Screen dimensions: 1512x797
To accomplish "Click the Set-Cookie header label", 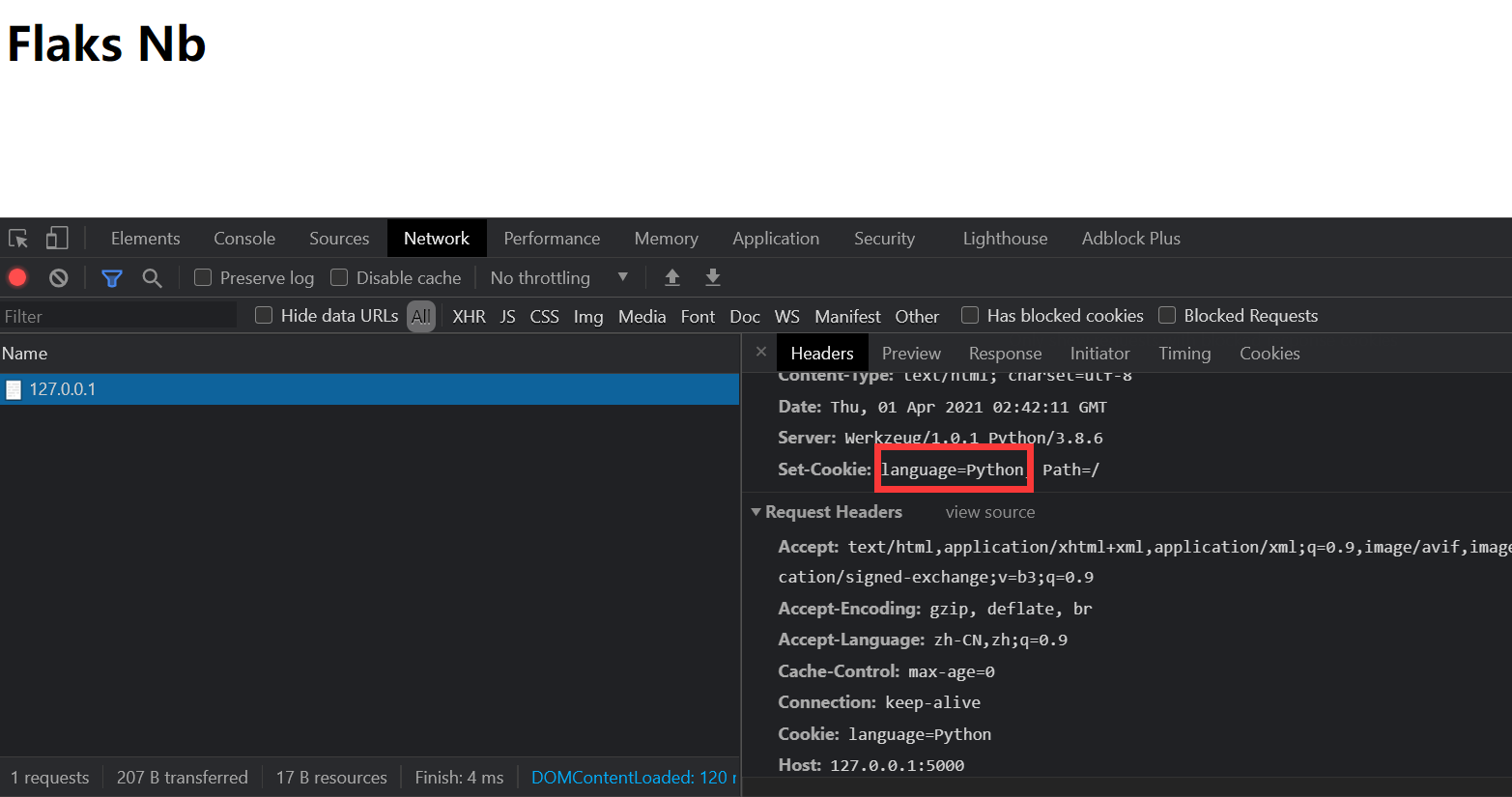I will pyautogui.click(x=824, y=469).
